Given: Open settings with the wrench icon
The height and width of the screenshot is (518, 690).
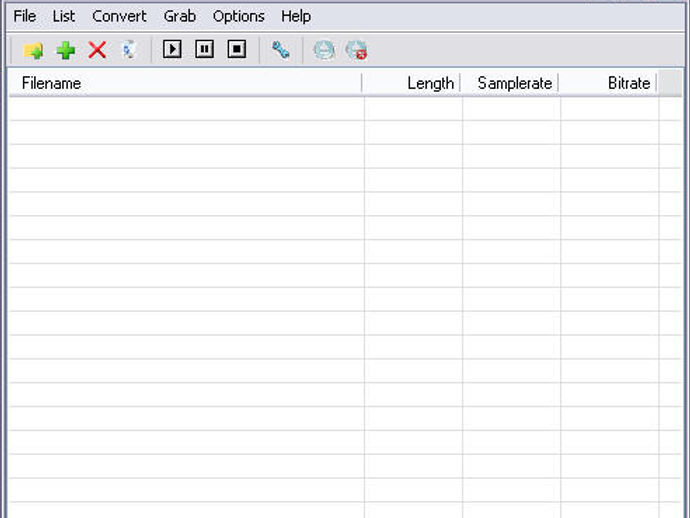Looking at the screenshot, I should (x=280, y=50).
